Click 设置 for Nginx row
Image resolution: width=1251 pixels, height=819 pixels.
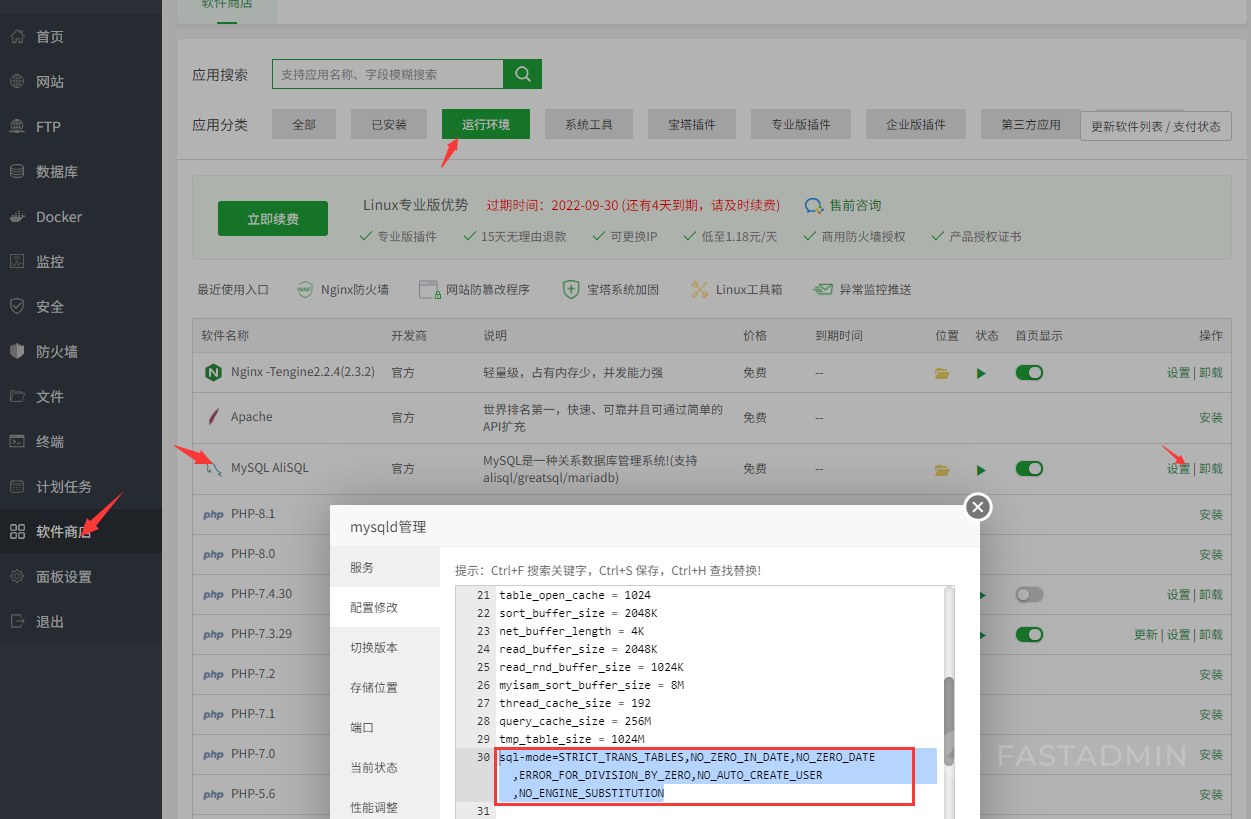[x=1178, y=373]
